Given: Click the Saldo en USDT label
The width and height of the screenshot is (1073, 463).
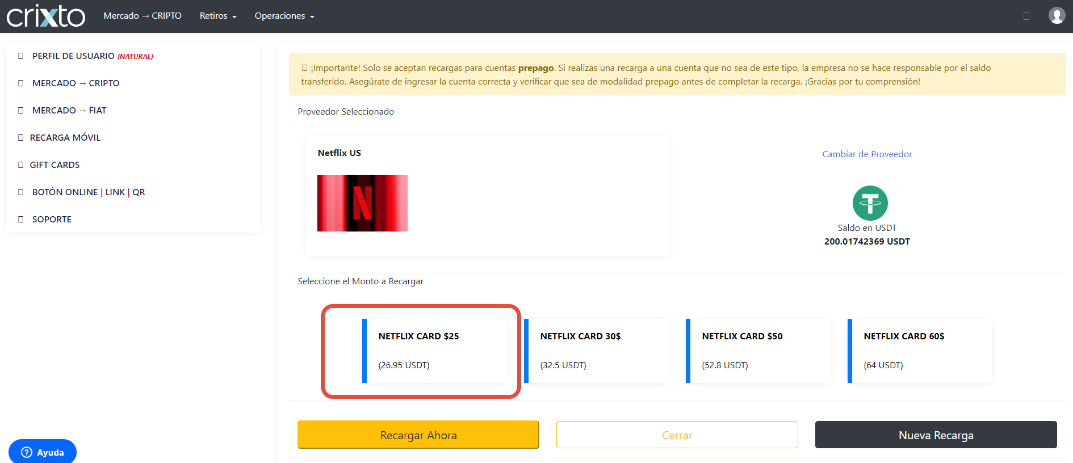Looking at the screenshot, I should [868, 228].
